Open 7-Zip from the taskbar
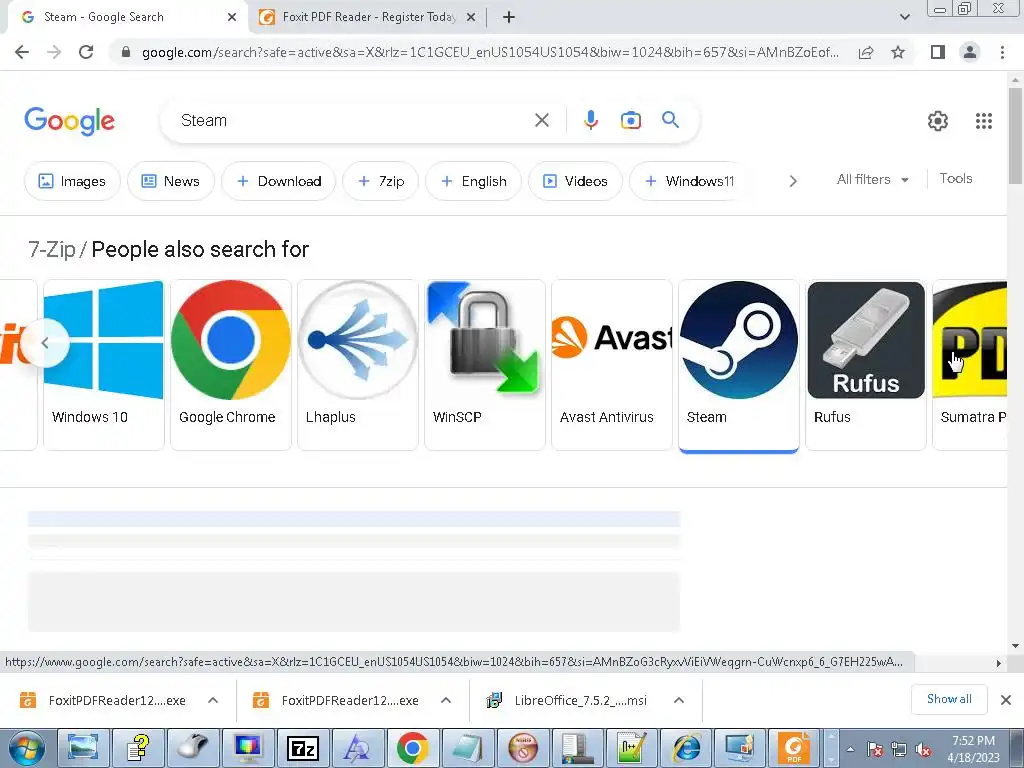 pyautogui.click(x=302, y=748)
